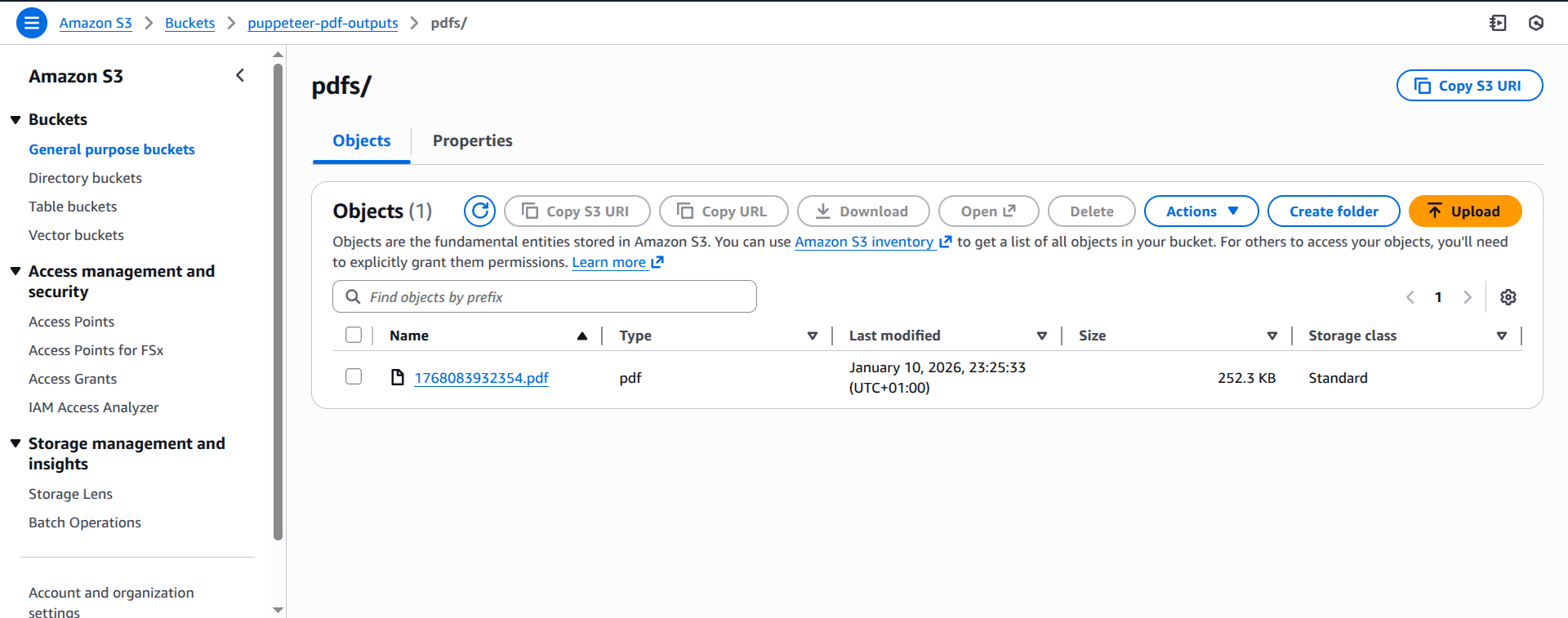Sort by Name ascending arrow
1568x618 pixels.
click(x=582, y=336)
